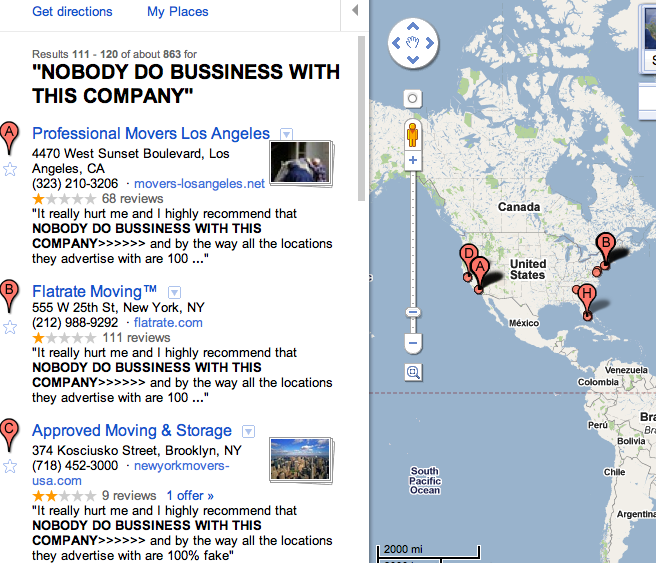Click the Street View pegman icon
This screenshot has width=656, height=563.
[413, 135]
